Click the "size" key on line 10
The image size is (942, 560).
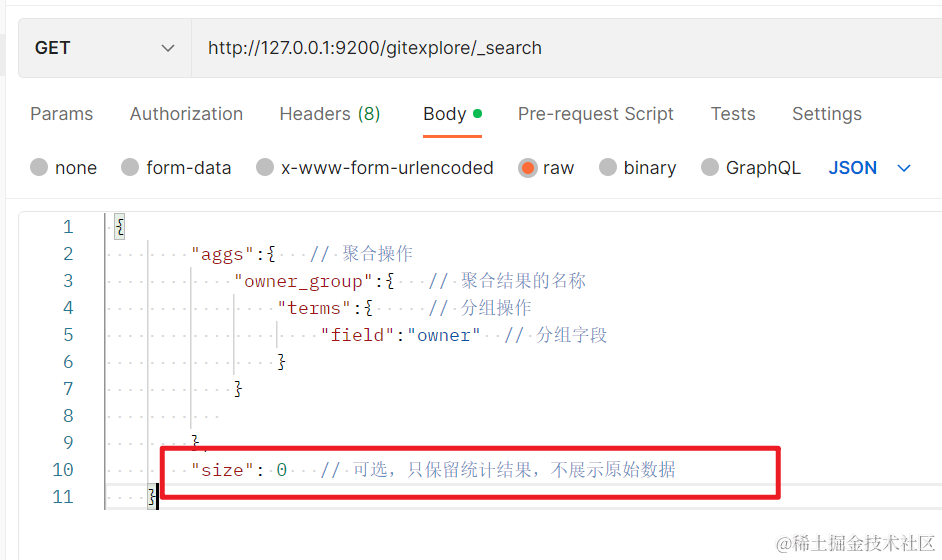click(x=222, y=470)
